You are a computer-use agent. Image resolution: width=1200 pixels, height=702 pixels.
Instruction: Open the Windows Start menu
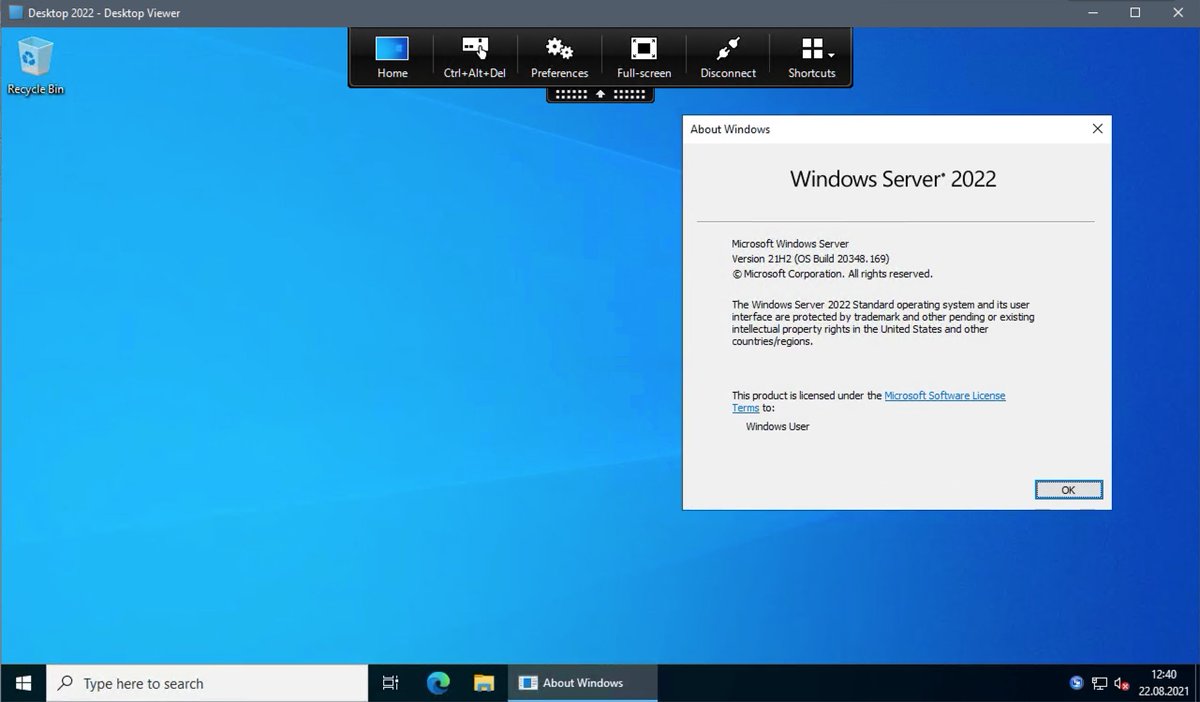[x=23, y=683]
